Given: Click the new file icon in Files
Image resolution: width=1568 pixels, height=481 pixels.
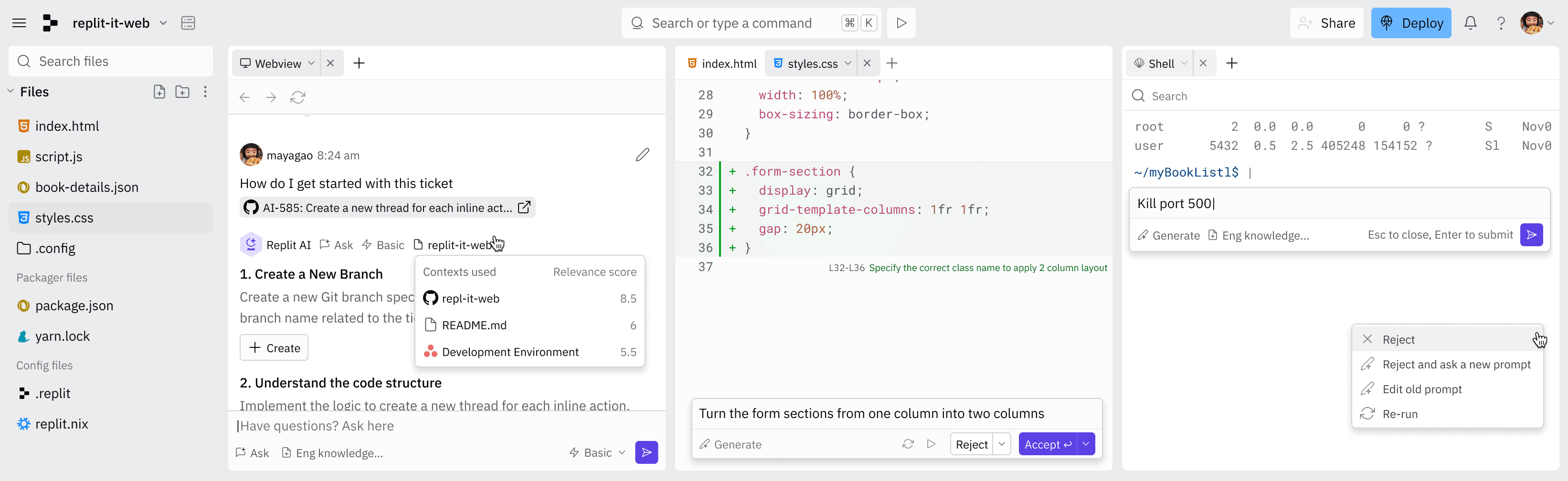Looking at the screenshot, I should [x=159, y=92].
